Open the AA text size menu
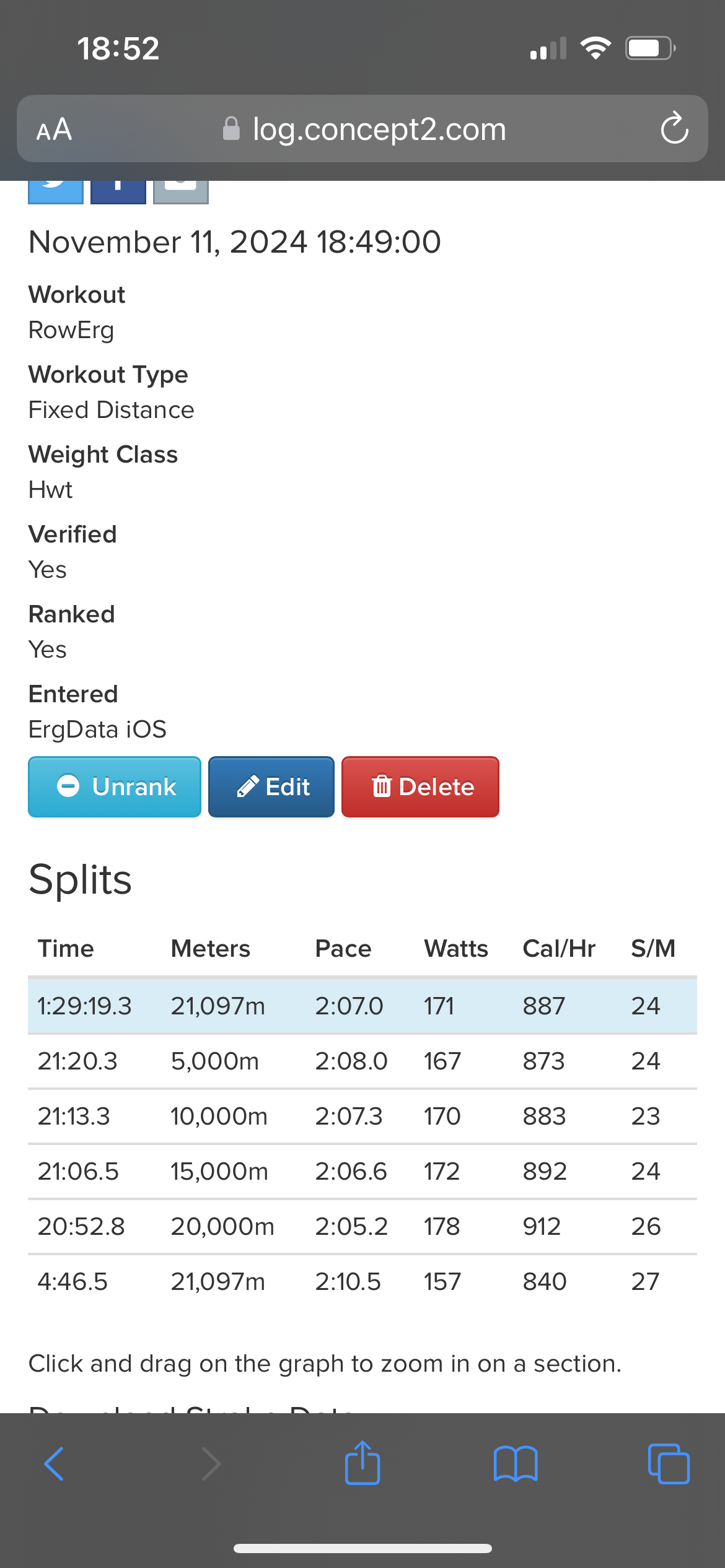This screenshot has height=1568, width=725. click(x=54, y=129)
